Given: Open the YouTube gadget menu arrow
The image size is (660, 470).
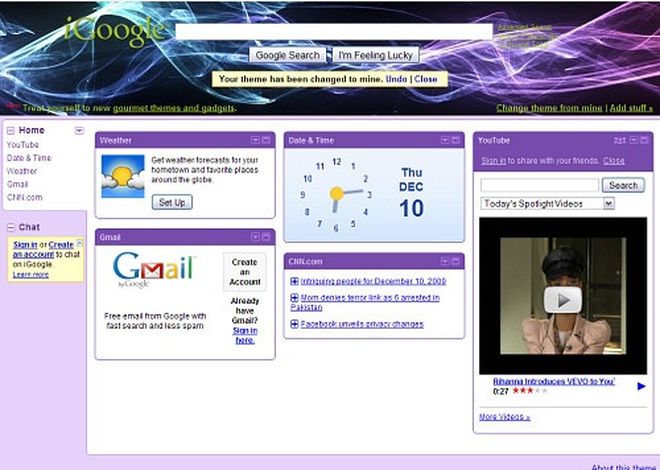Looking at the screenshot, I should point(633,140).
